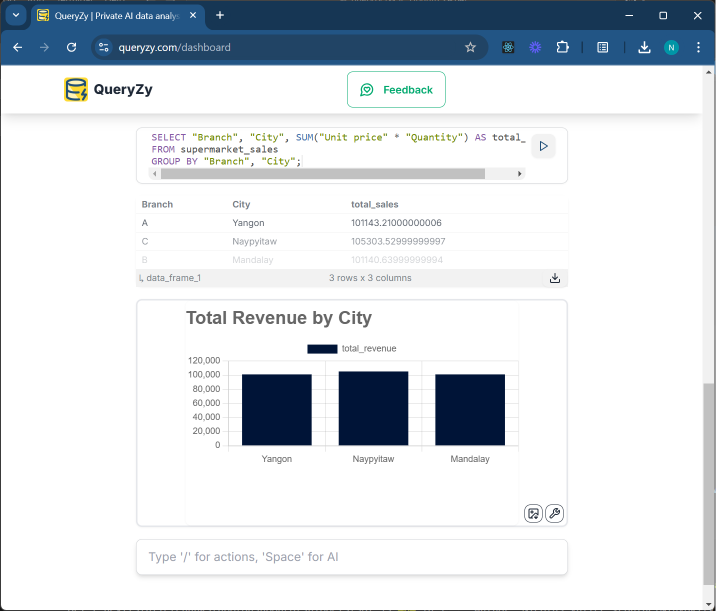Open the browser downloads icon
Image resolution: width=716 pixels, height=611 pixels.
tap(644, 47)
